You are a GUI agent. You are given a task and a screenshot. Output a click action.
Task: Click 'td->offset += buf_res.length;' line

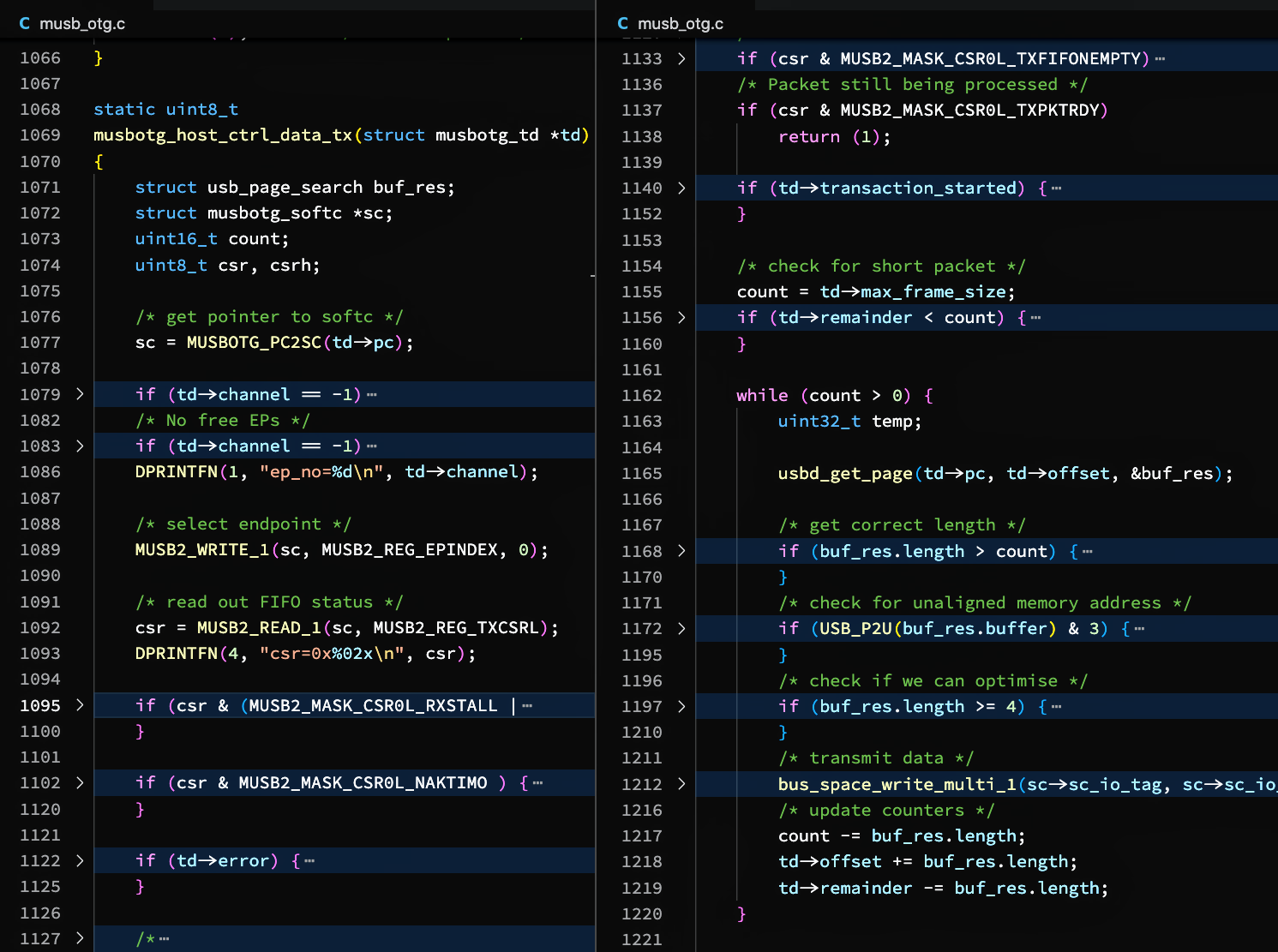point(927,861)
